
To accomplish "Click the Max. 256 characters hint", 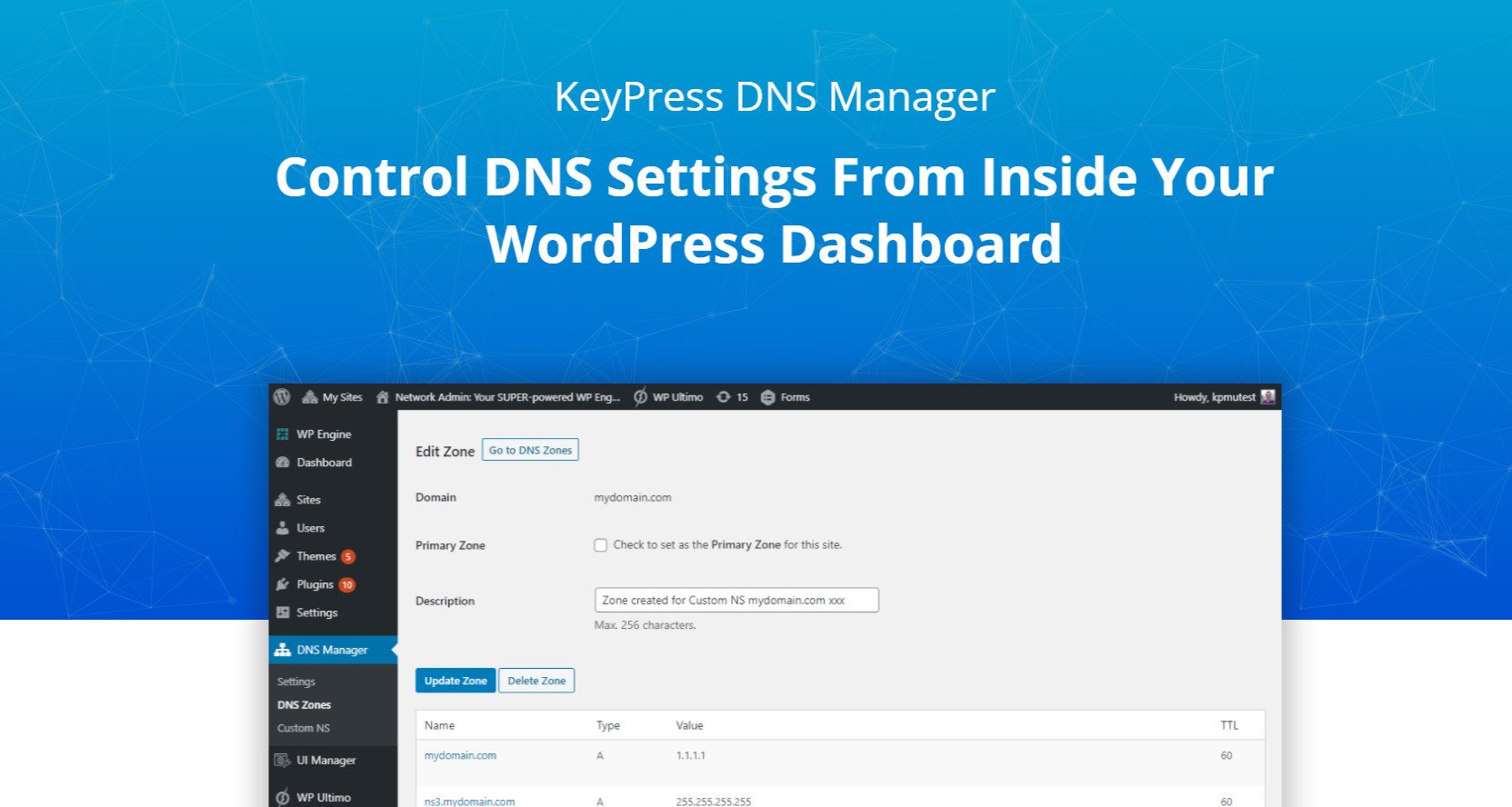I will pos(645,625).
